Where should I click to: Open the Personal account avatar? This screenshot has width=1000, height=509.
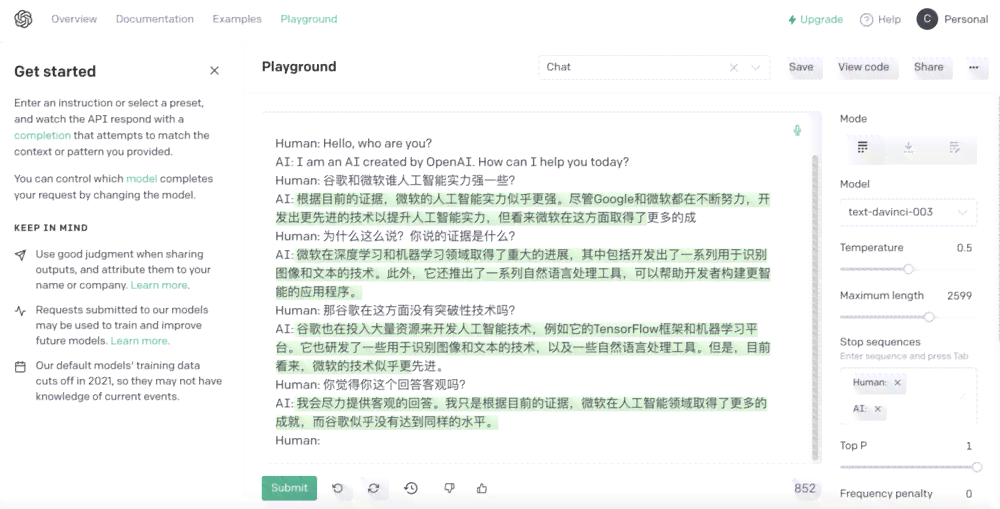click(x=927, y=19)
